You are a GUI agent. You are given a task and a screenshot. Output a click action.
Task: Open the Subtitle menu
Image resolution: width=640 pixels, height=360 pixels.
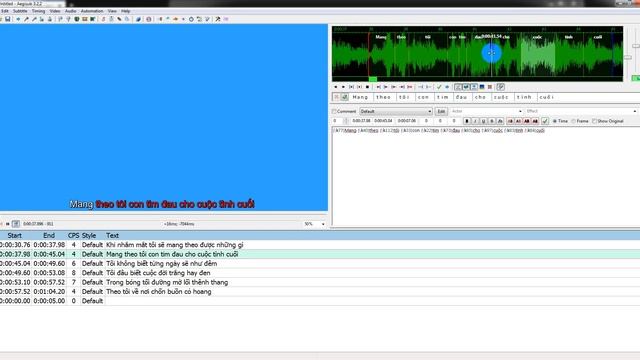(20, 11)
